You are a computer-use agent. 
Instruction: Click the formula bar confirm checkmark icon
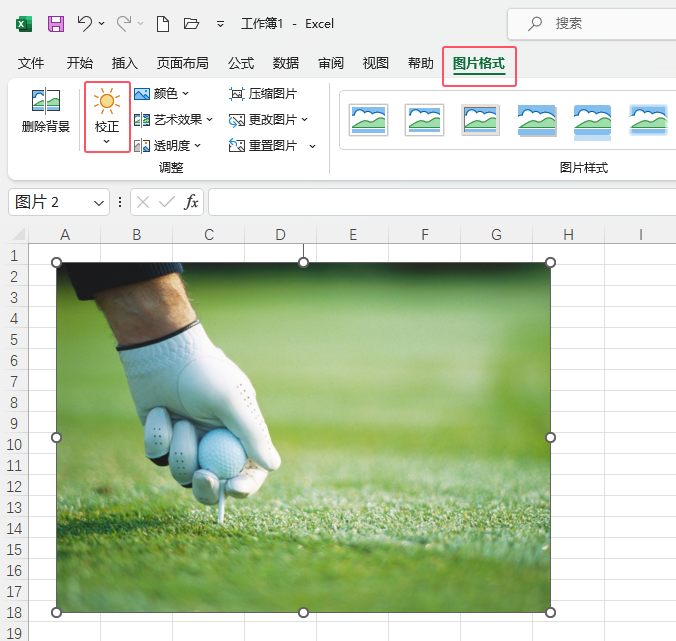[x=166, y=202]
